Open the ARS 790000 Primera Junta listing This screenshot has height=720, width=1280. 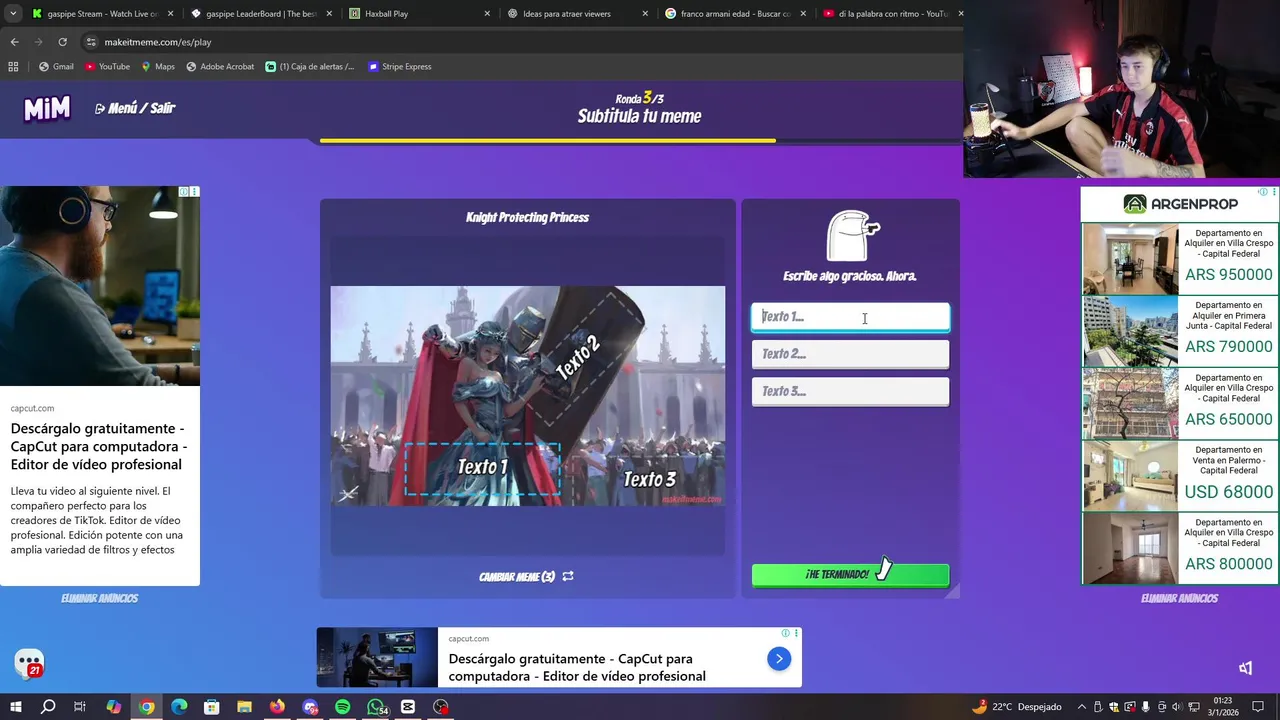click(x=1179, y=331)
